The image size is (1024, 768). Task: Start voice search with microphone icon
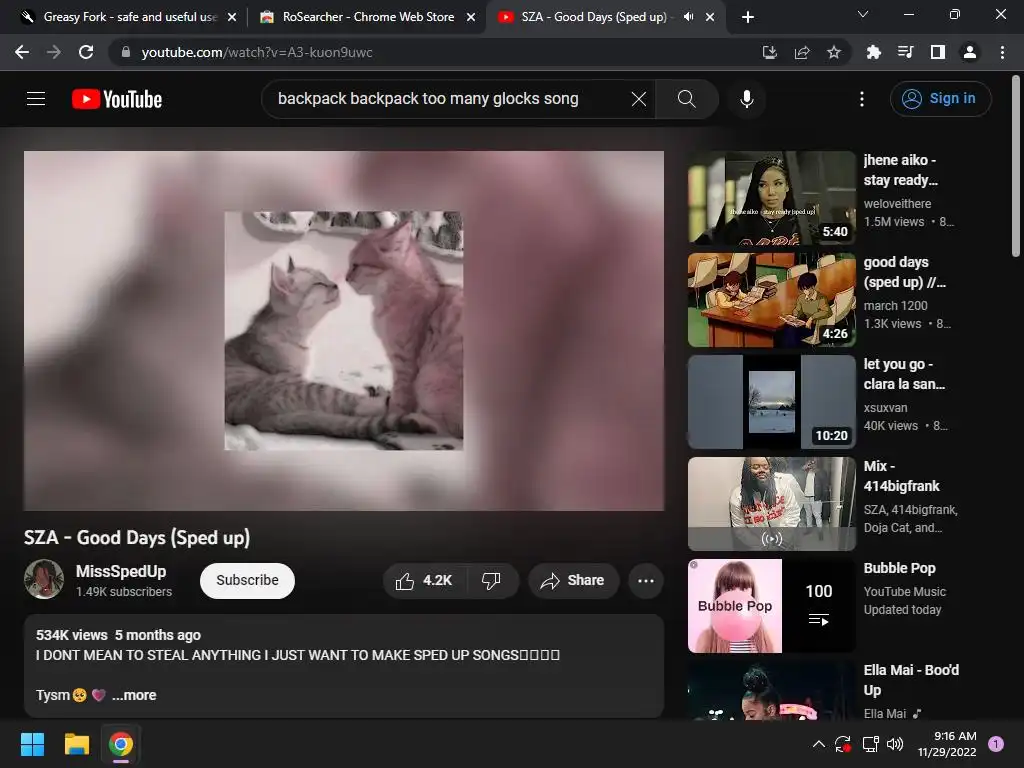746,99
